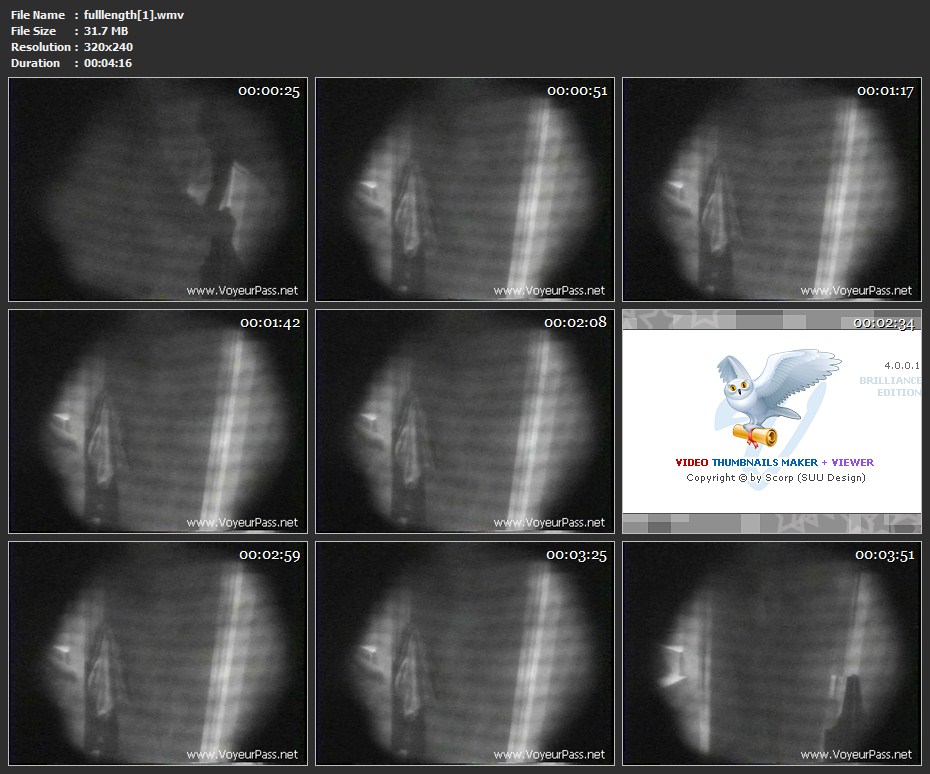Click the file name fulllength[1].wmv

(120, 15)
